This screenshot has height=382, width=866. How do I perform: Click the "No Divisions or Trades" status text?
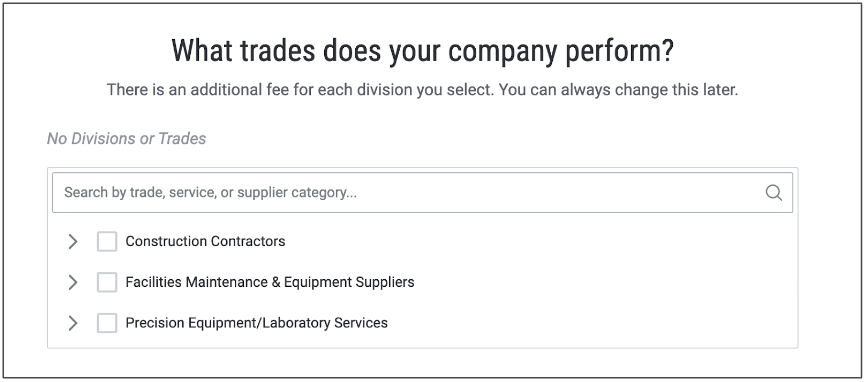click(x=126, y=139)
